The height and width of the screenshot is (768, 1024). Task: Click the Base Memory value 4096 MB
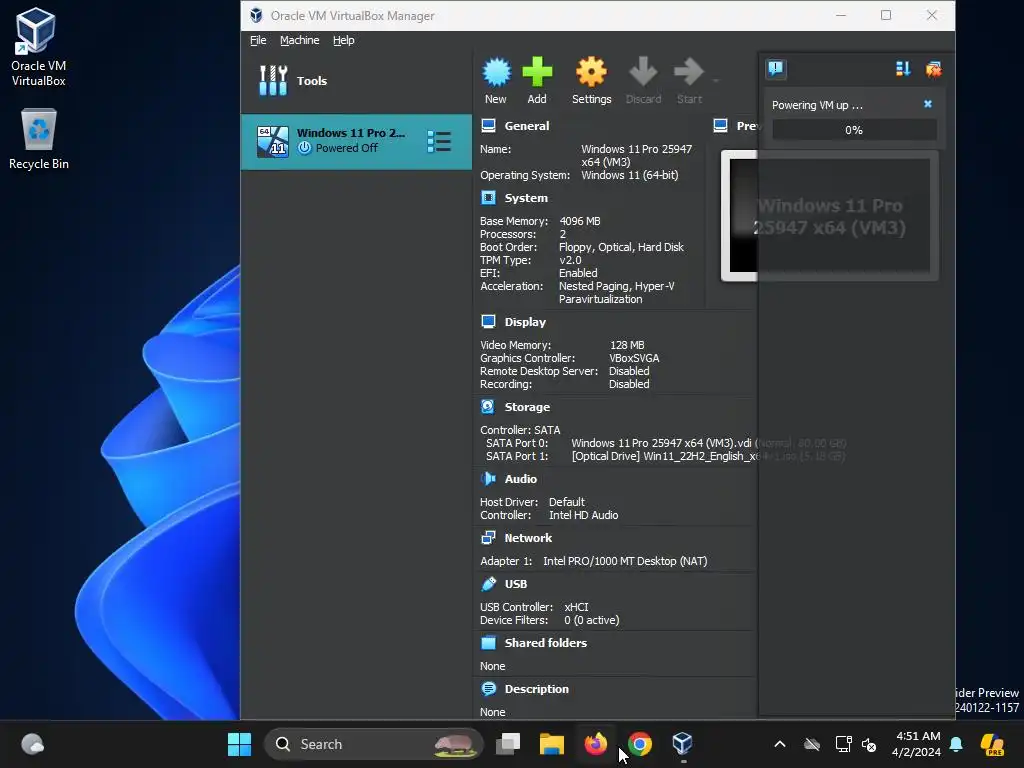[x=579, y=221]
